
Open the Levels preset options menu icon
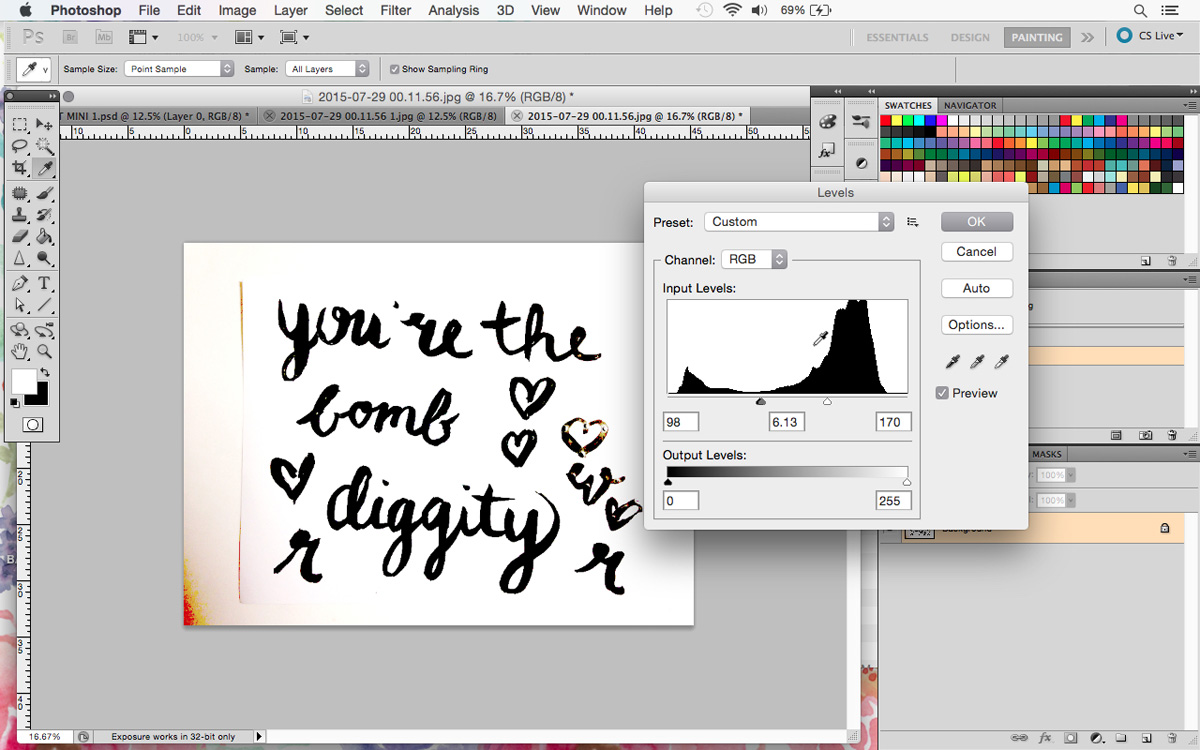tap(912, 222)
